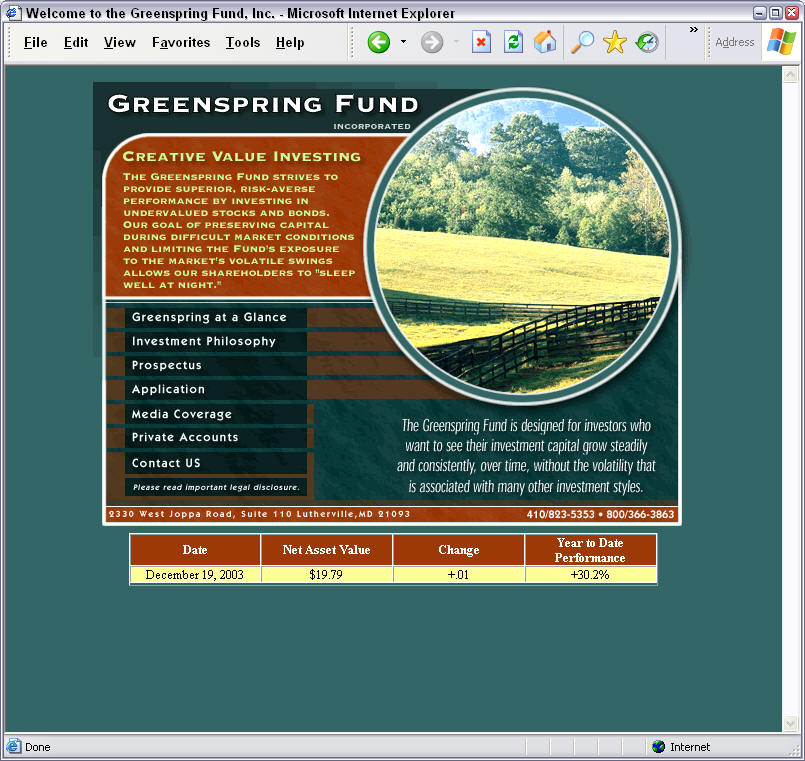Open the Tools menu

(243, 43)
